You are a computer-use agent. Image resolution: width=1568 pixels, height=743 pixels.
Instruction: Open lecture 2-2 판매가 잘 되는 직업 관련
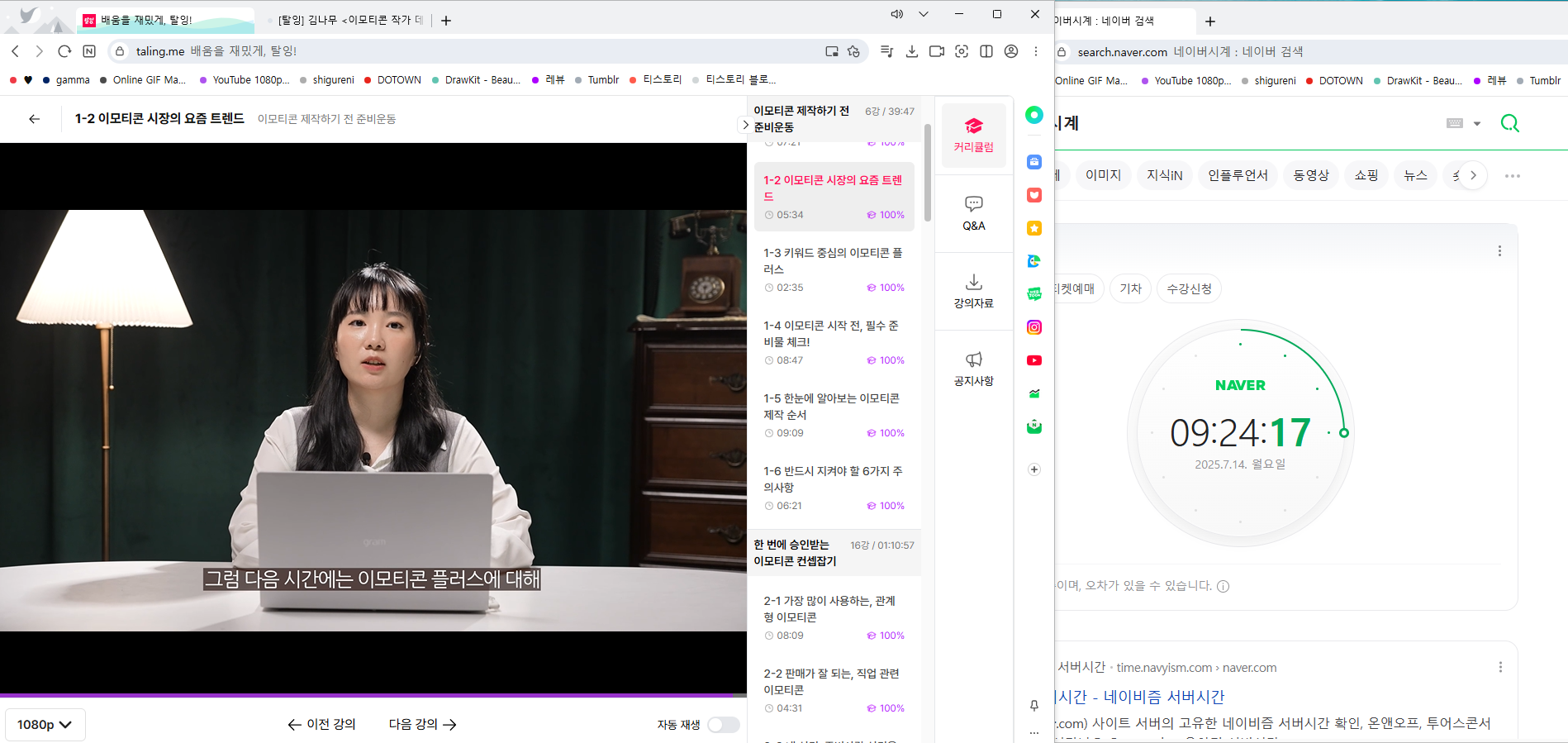click(834, 690)
